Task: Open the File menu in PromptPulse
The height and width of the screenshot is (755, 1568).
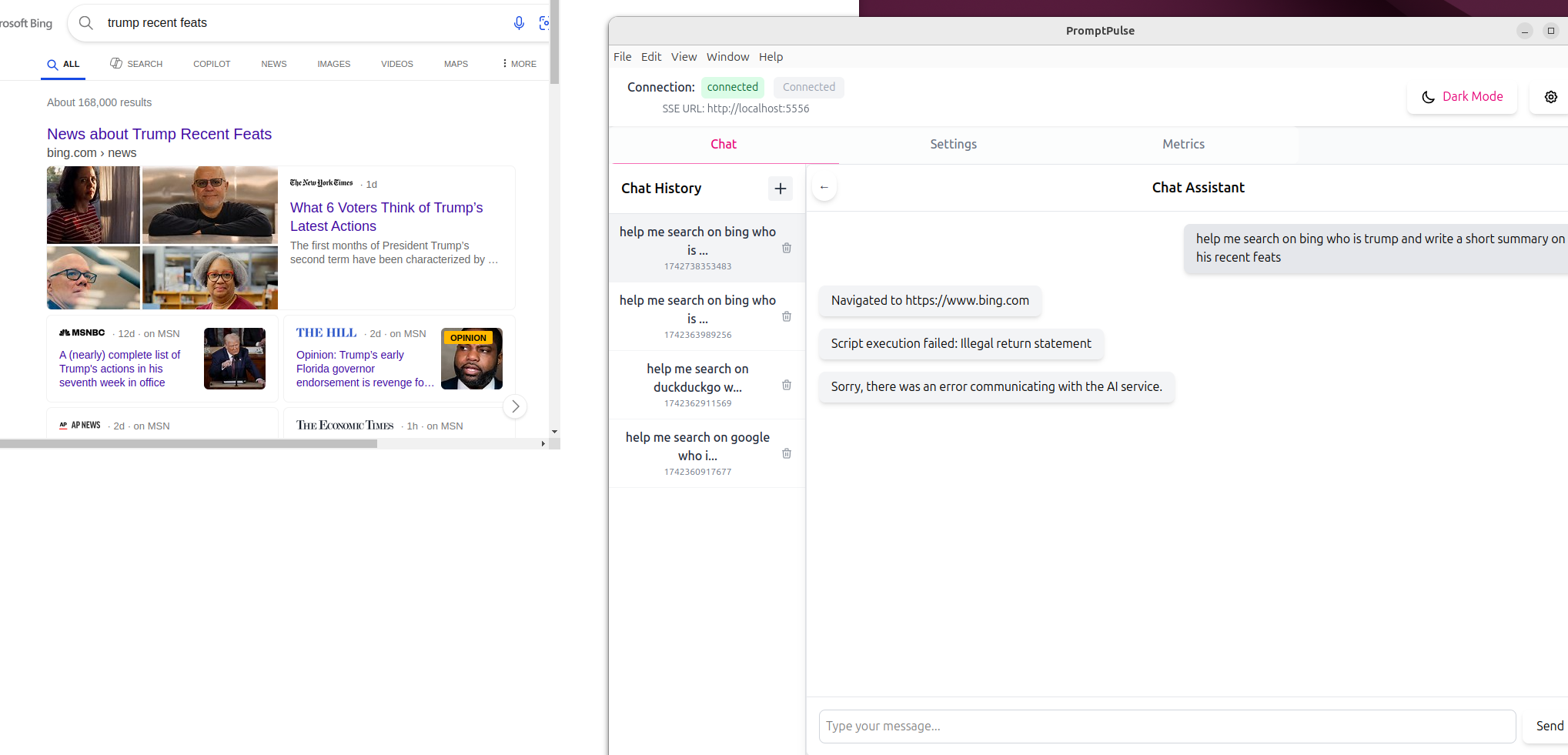Action: (x=622, y=57)
